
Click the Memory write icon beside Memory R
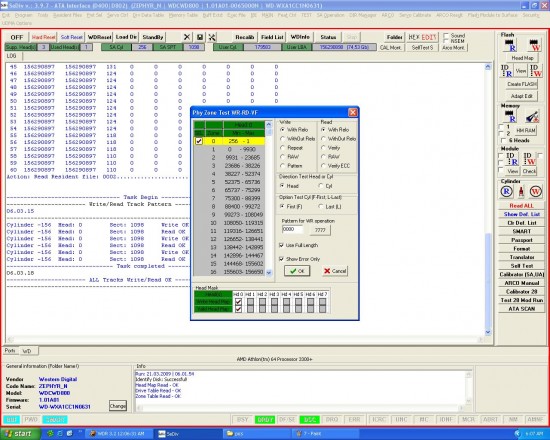click(532, 116)
